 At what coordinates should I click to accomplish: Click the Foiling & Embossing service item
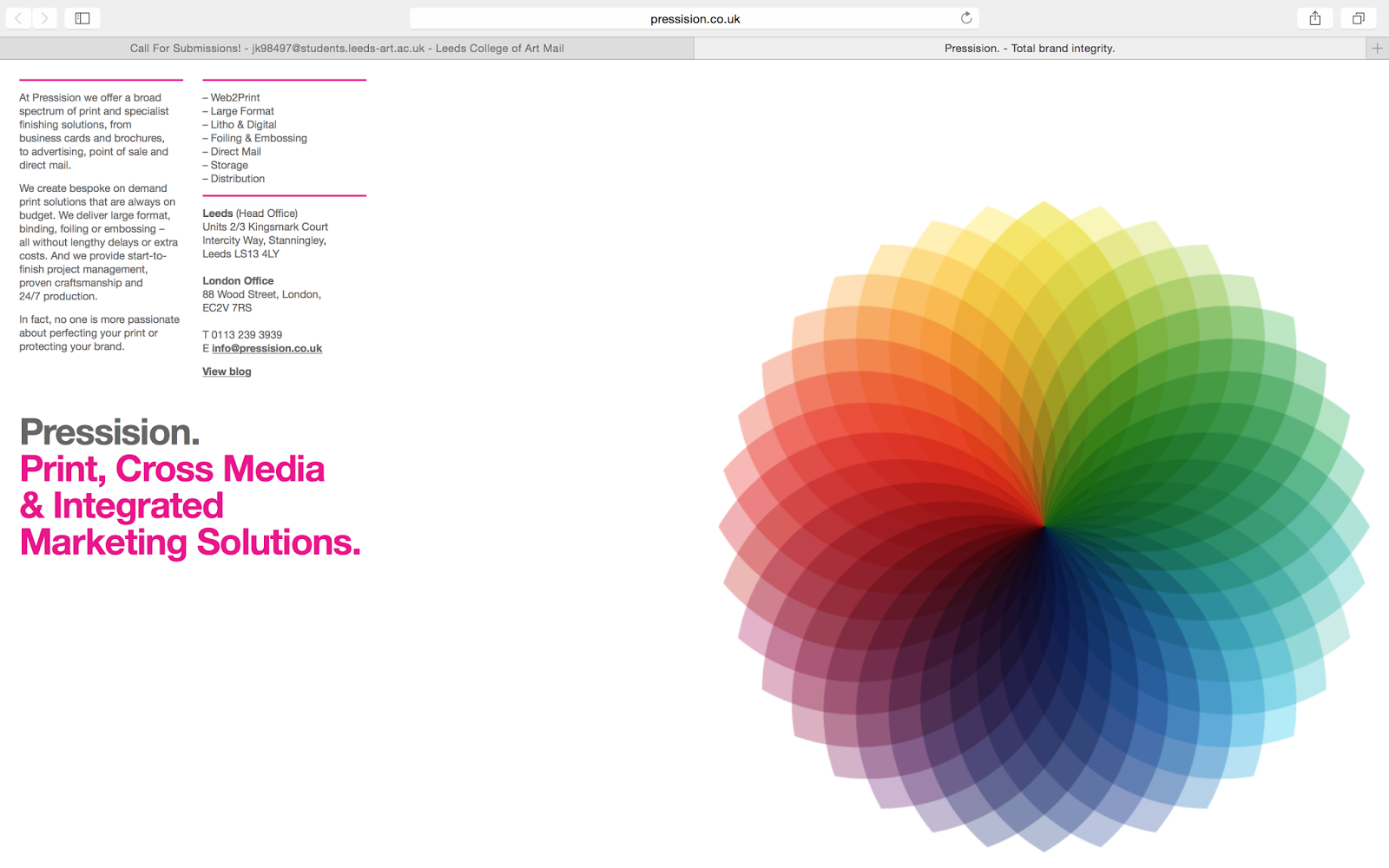(x=254, y=138)
